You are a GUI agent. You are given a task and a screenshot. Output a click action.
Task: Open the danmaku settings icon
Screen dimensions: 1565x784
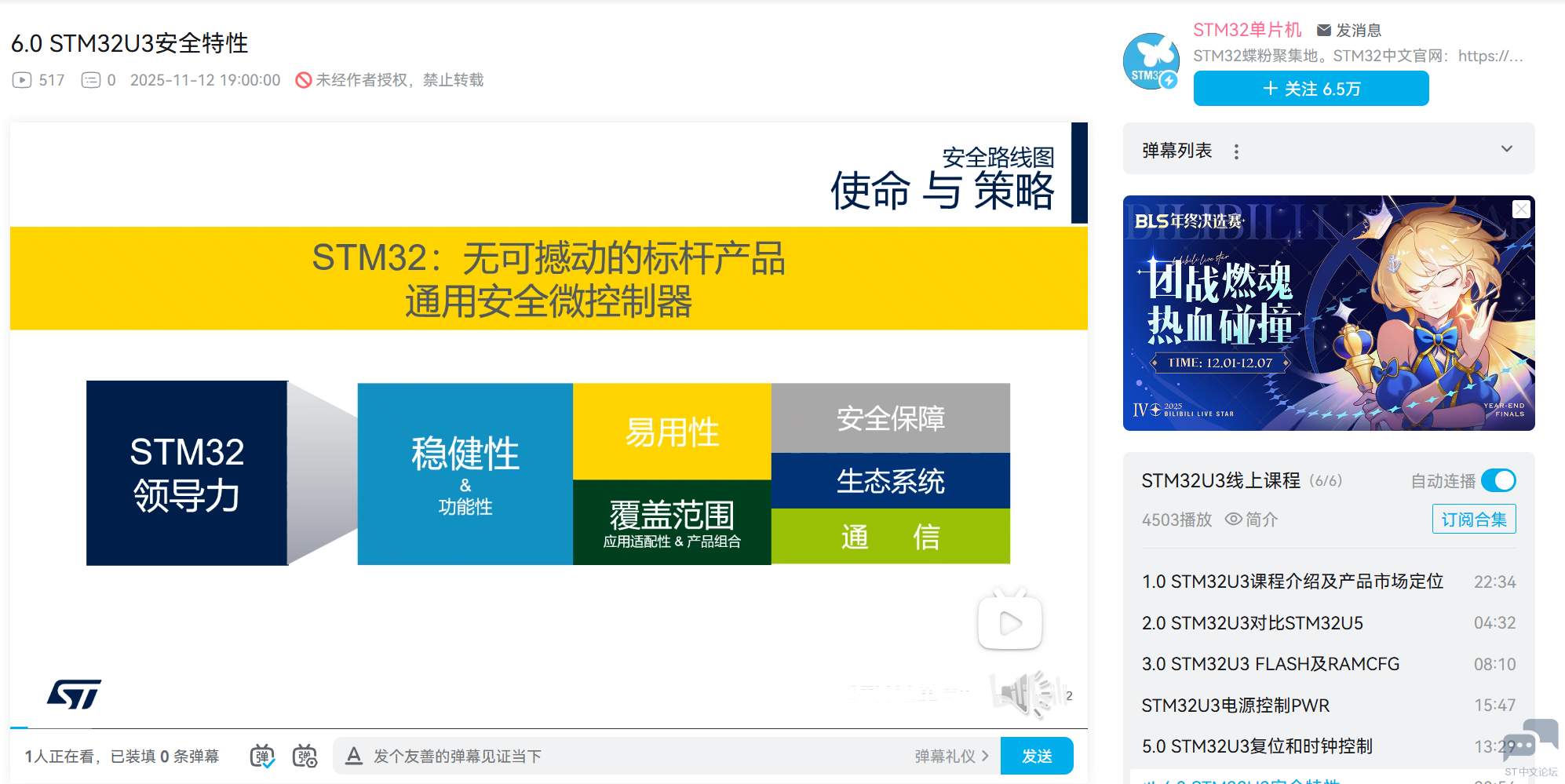pos(305,757)
